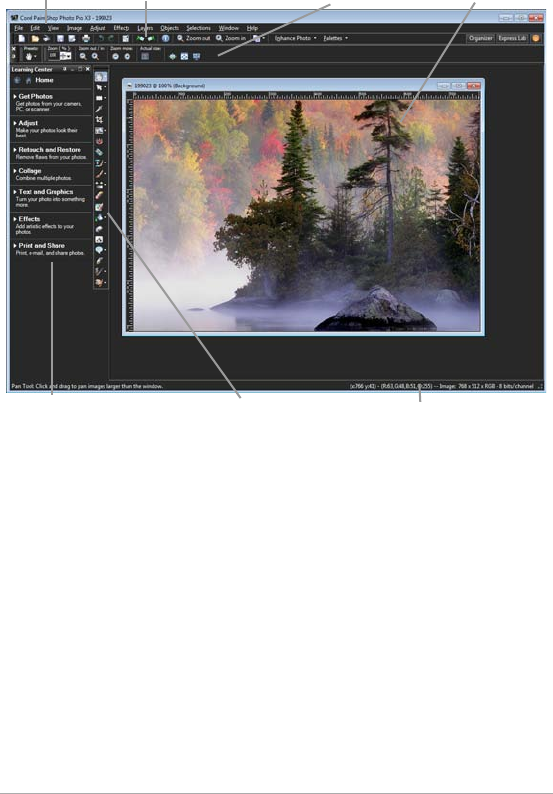Image resolution: width=553 pixels, height=794 pixels.
Task: Open the Edit menu
Action: point(35,28)
